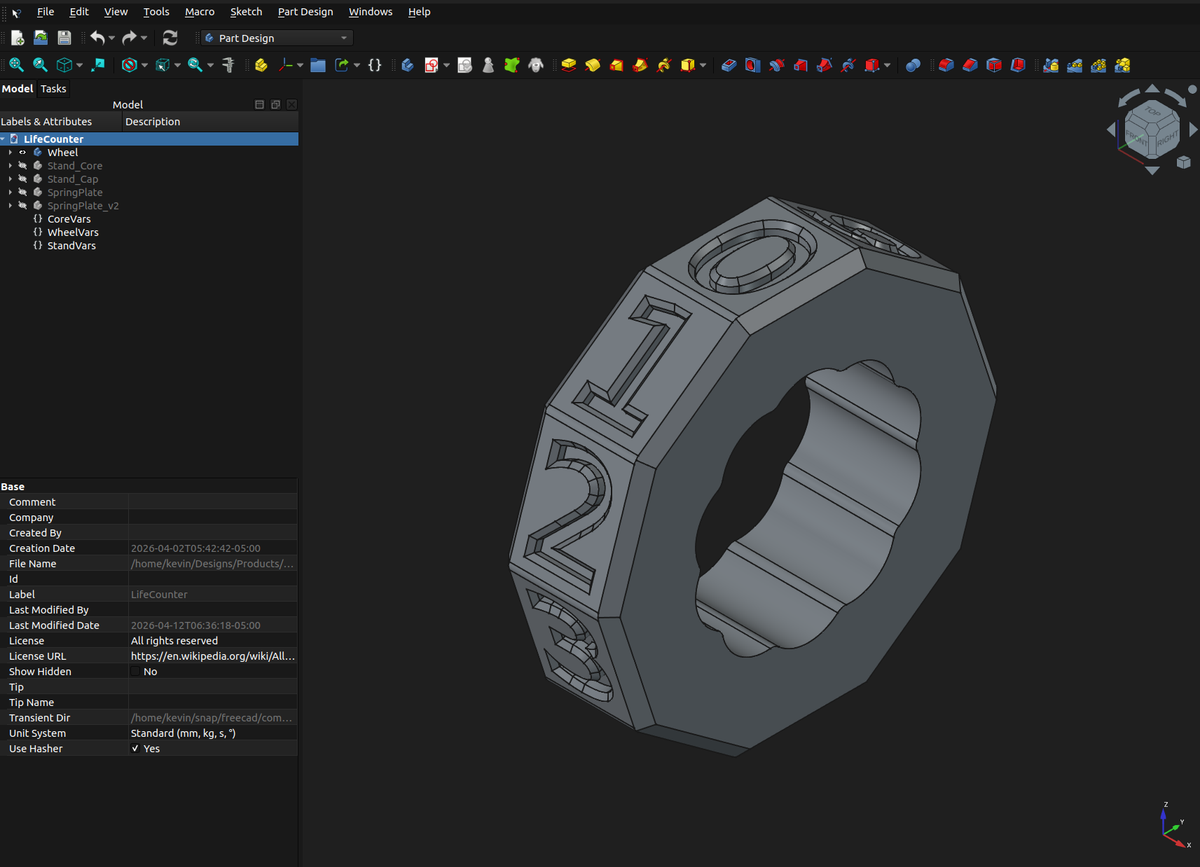
Task: Save the document via floppy icon
Action: click(x=64, y=38)
